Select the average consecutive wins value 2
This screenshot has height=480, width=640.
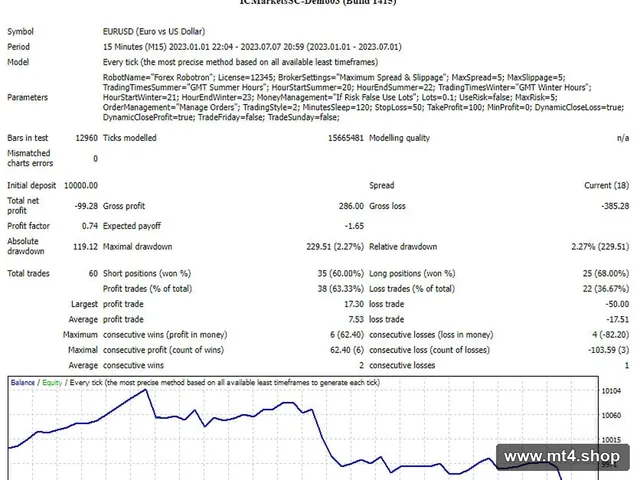(x=361, y=365)
